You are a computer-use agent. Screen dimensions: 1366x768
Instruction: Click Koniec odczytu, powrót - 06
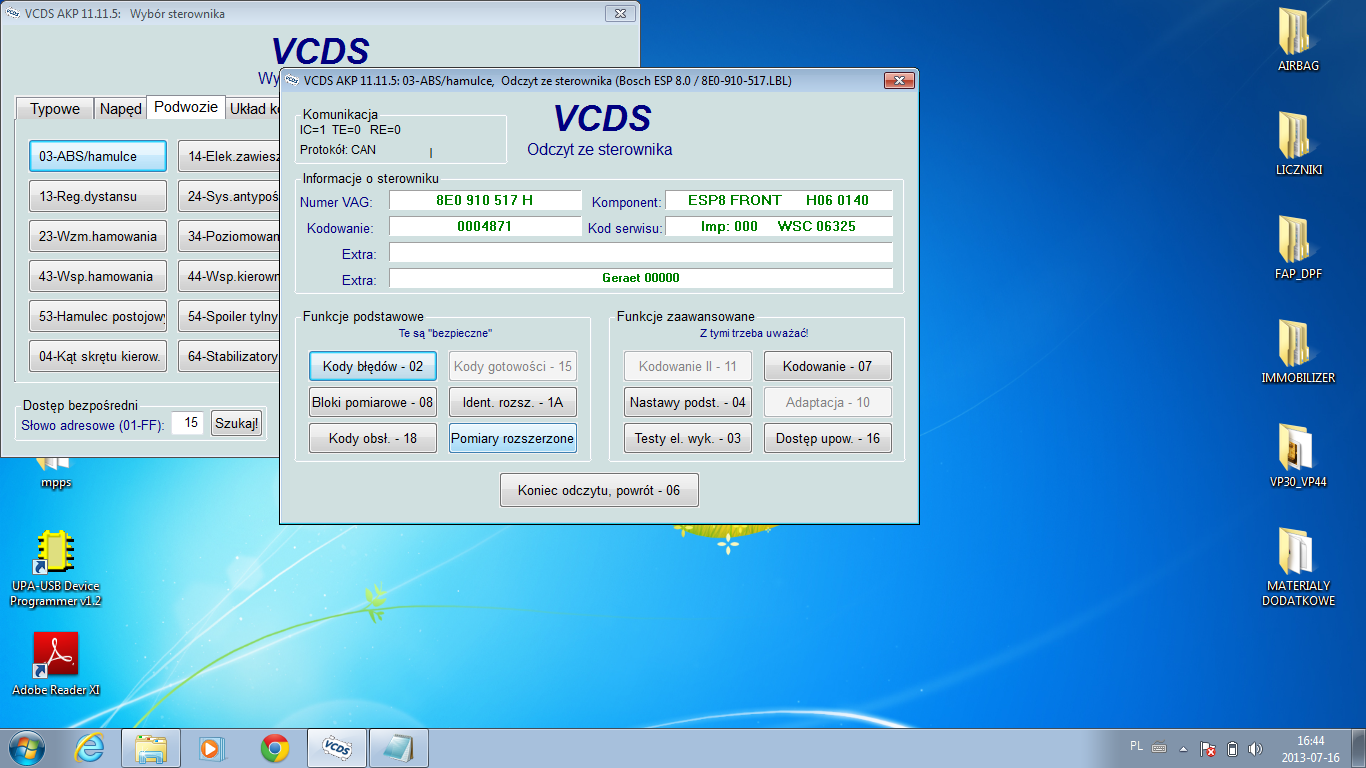pos(599,491)
